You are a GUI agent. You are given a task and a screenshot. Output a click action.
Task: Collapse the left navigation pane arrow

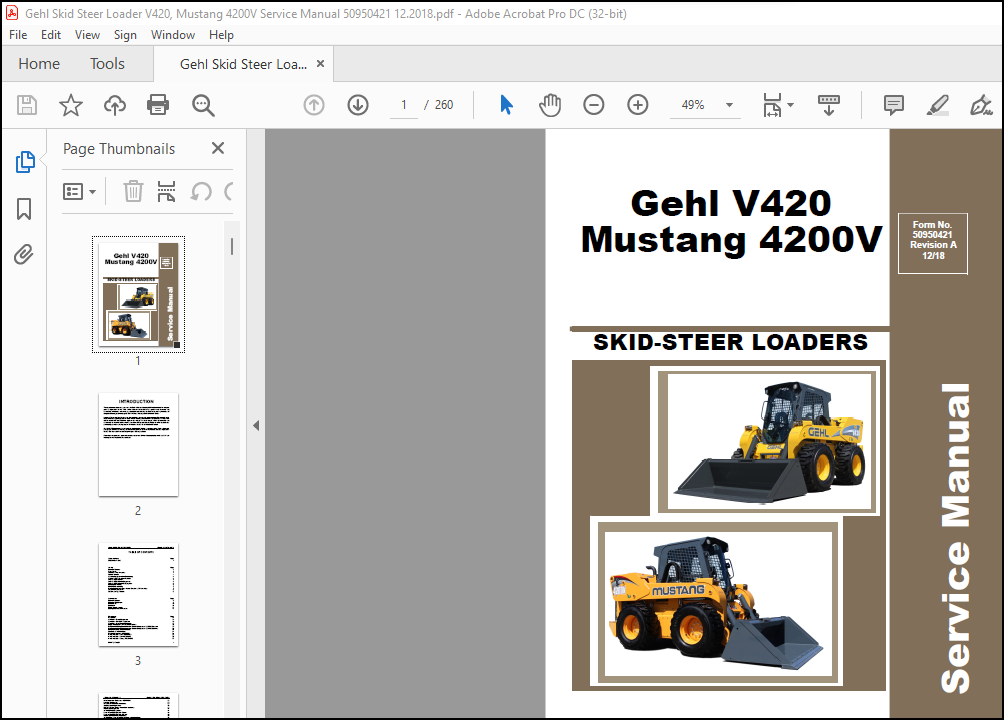tap(256, 425)
